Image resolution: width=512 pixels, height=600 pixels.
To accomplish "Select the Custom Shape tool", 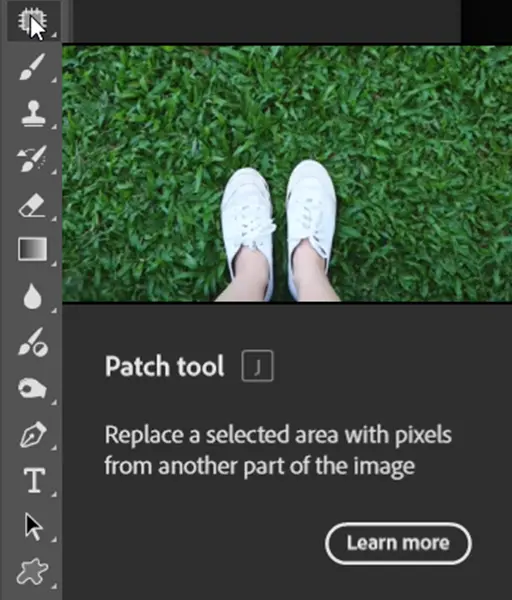I will coord(33,571).
